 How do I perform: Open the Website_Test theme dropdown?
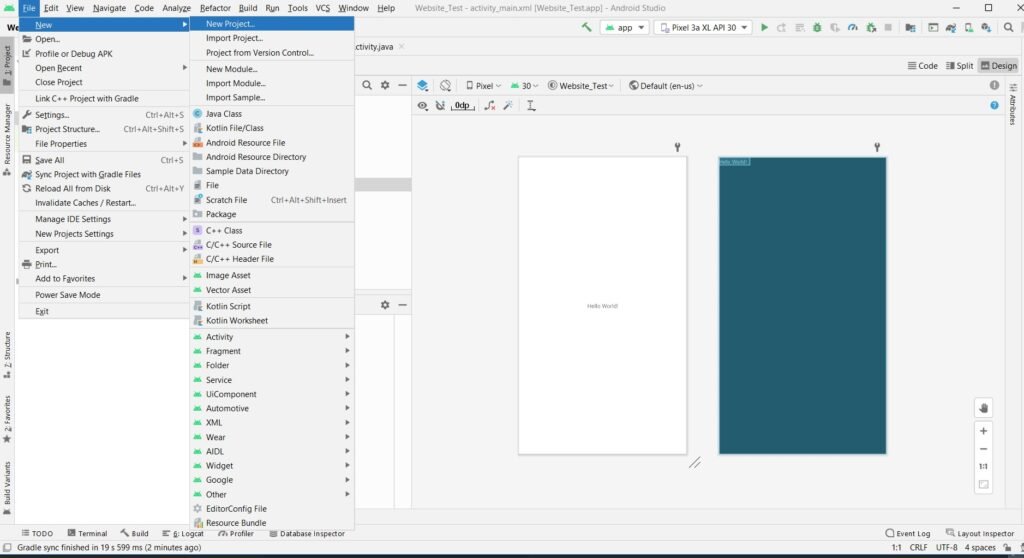tap(581, 86)
